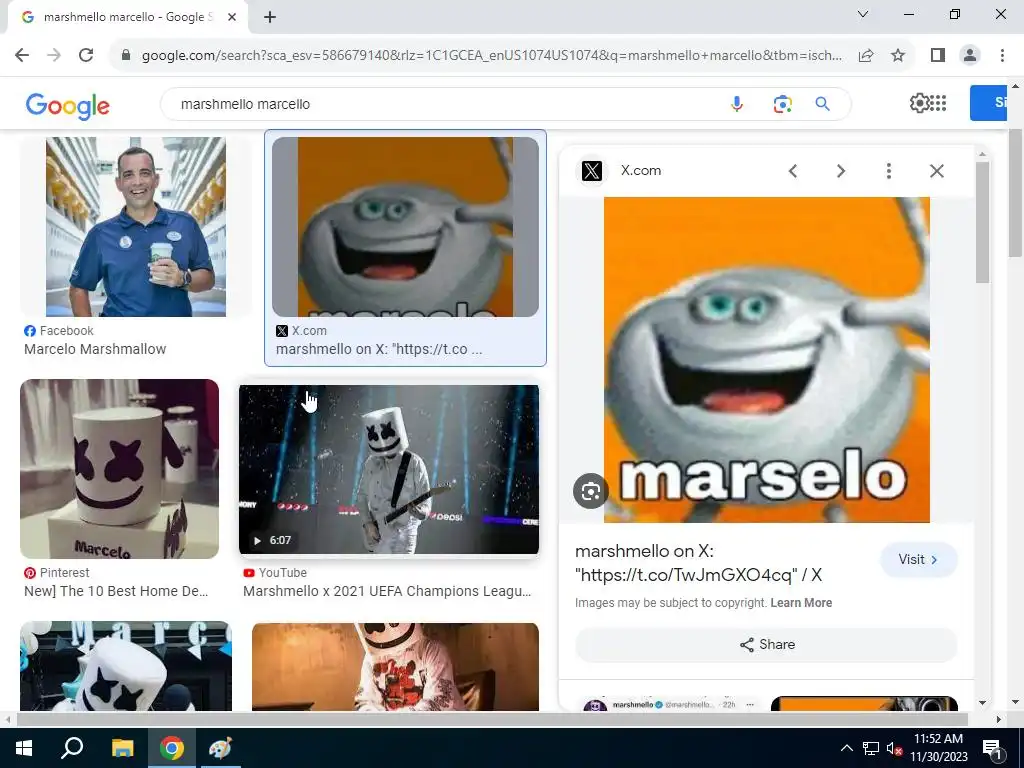Search inside image with Lens button
The image size is (1024, 768).
tap(591, 491)
